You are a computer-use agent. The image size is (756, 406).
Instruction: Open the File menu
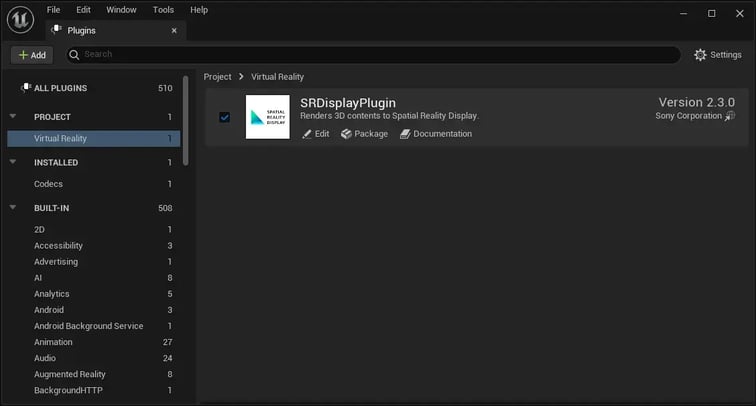(54, 10)
